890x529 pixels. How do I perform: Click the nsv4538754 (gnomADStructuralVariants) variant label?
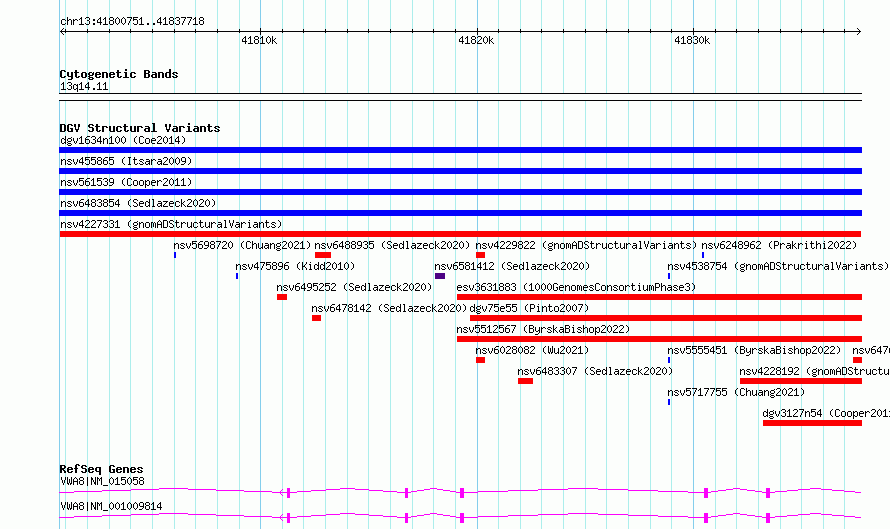(778, 266)
